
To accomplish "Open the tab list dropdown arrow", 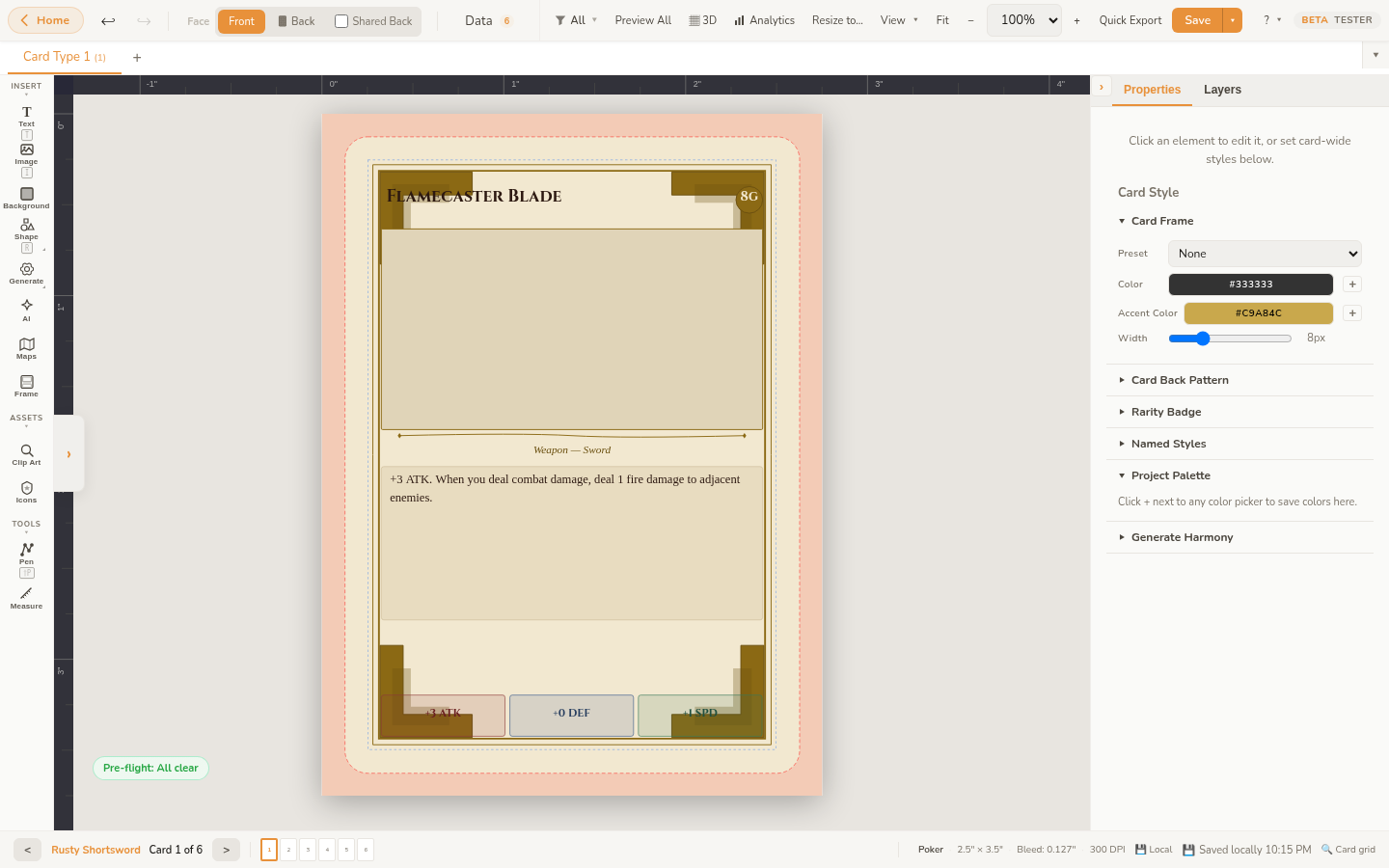I will 1375,56.
